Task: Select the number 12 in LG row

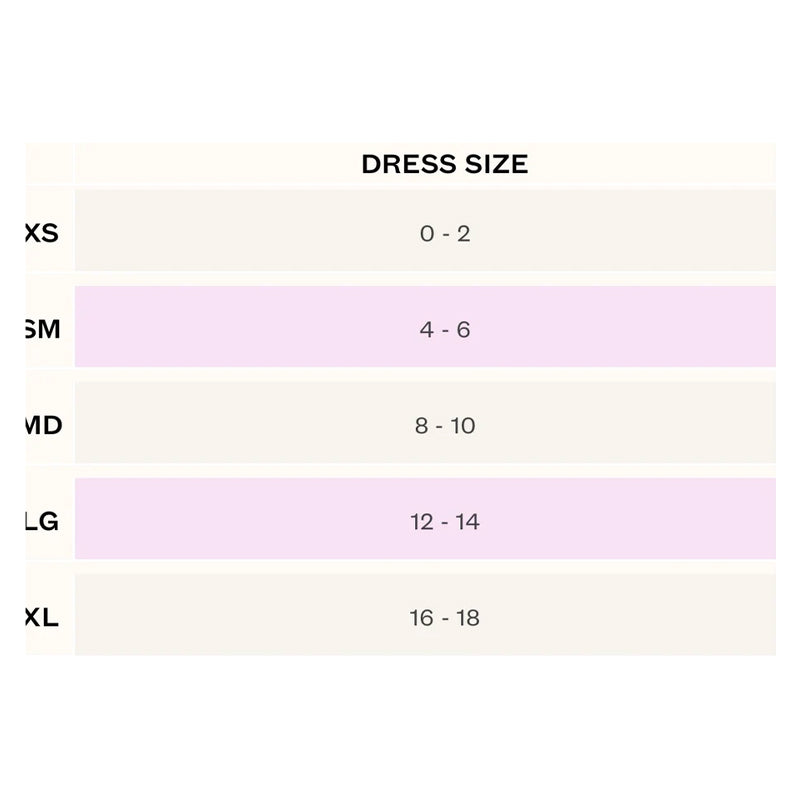Action: 421,522
